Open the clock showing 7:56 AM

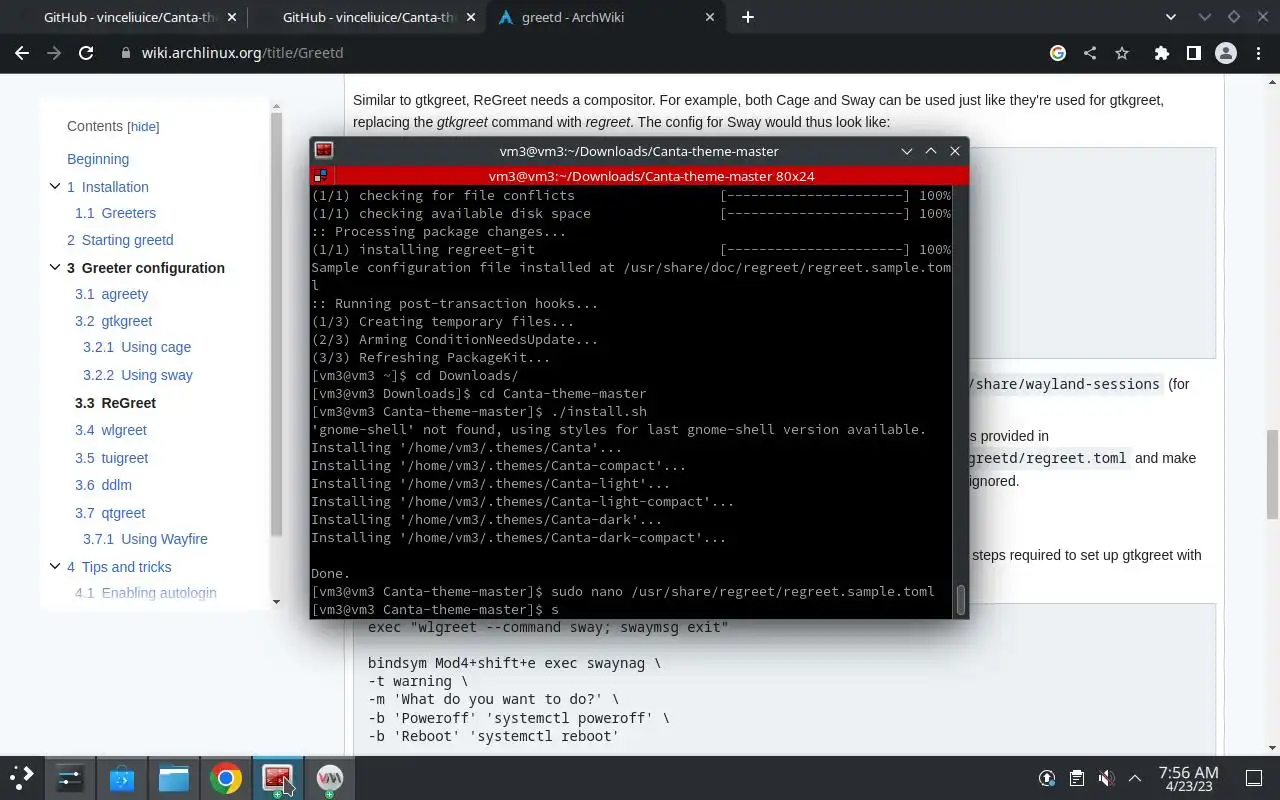tap(1188, 778)
